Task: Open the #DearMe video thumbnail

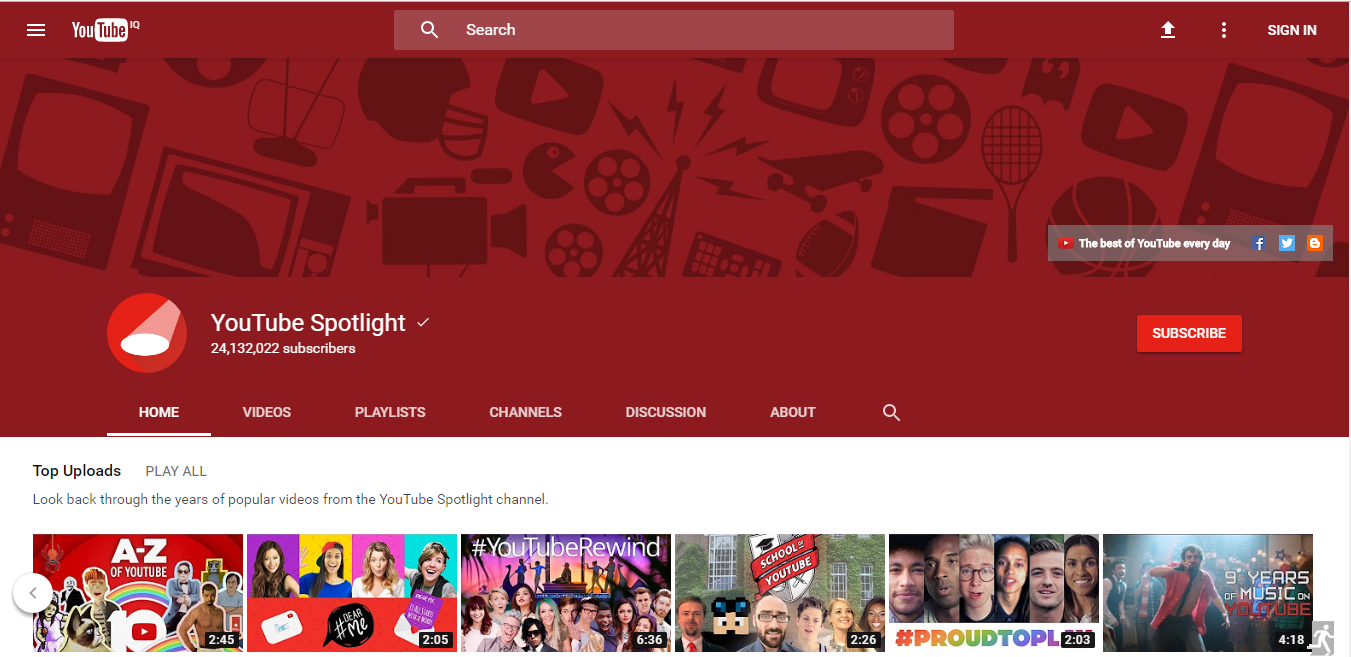Action: pyautogui.click(x=352, y=593)
